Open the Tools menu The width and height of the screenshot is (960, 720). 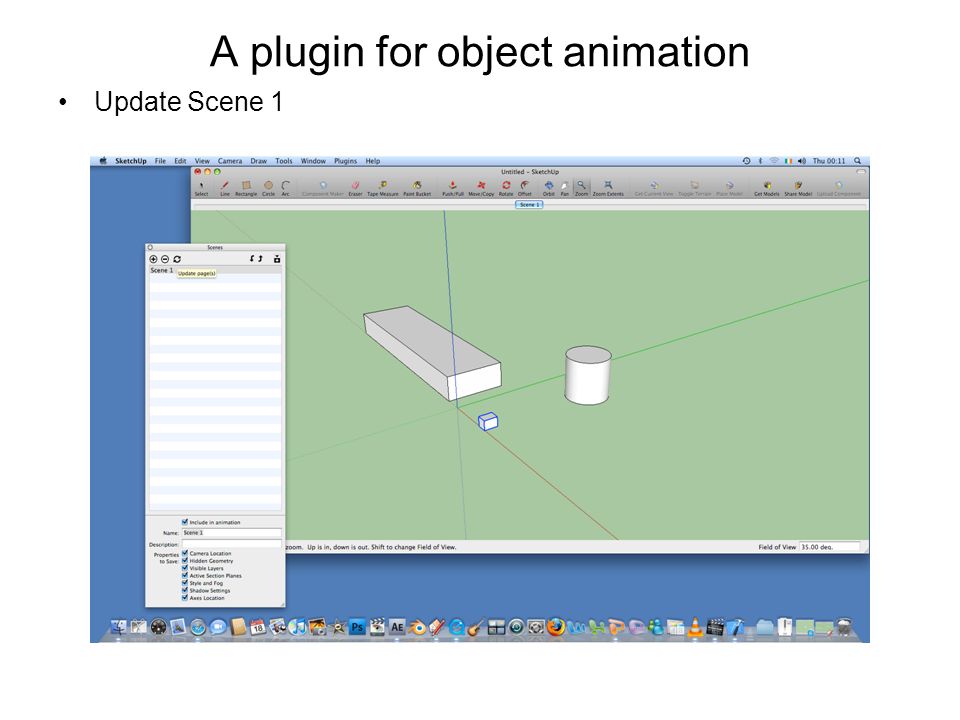coord(283,161)
